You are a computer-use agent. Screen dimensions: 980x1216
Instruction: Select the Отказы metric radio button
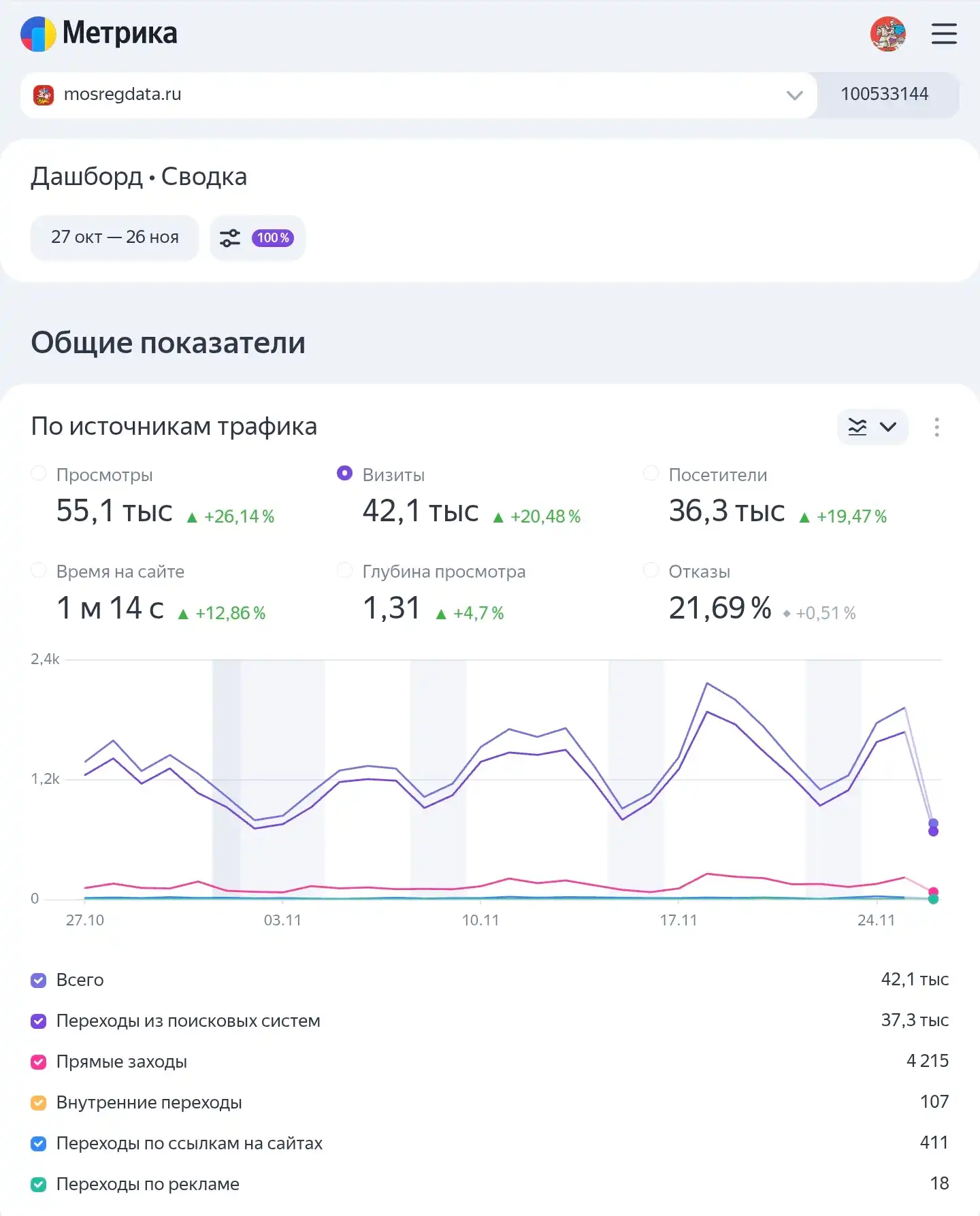click(x=651, y=570)
